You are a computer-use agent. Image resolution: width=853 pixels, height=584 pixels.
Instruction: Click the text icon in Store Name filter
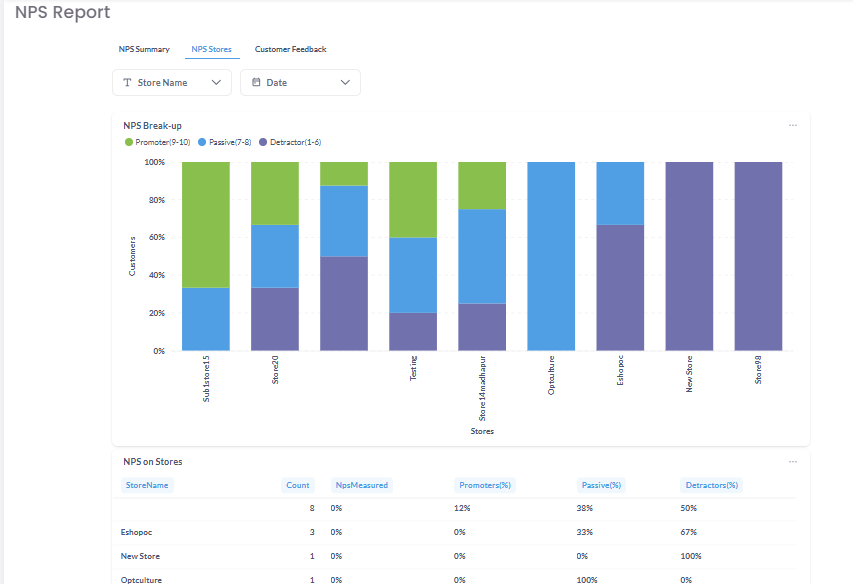click(x=127, y=83)
